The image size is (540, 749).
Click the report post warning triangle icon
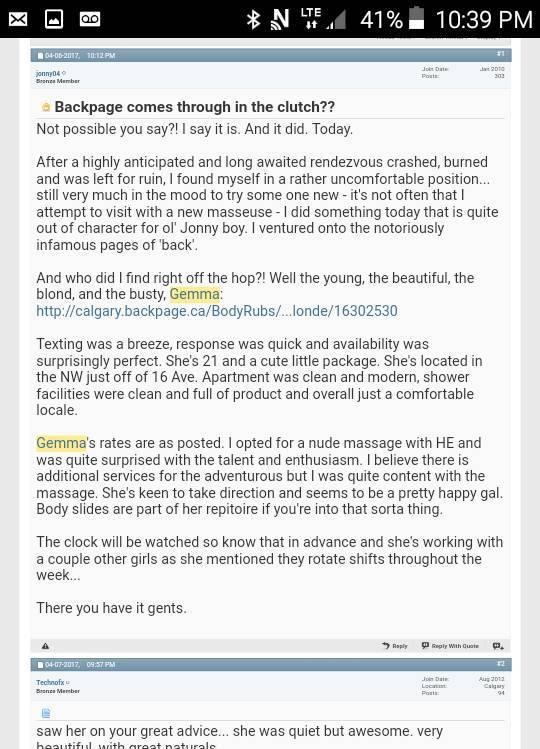45,646
